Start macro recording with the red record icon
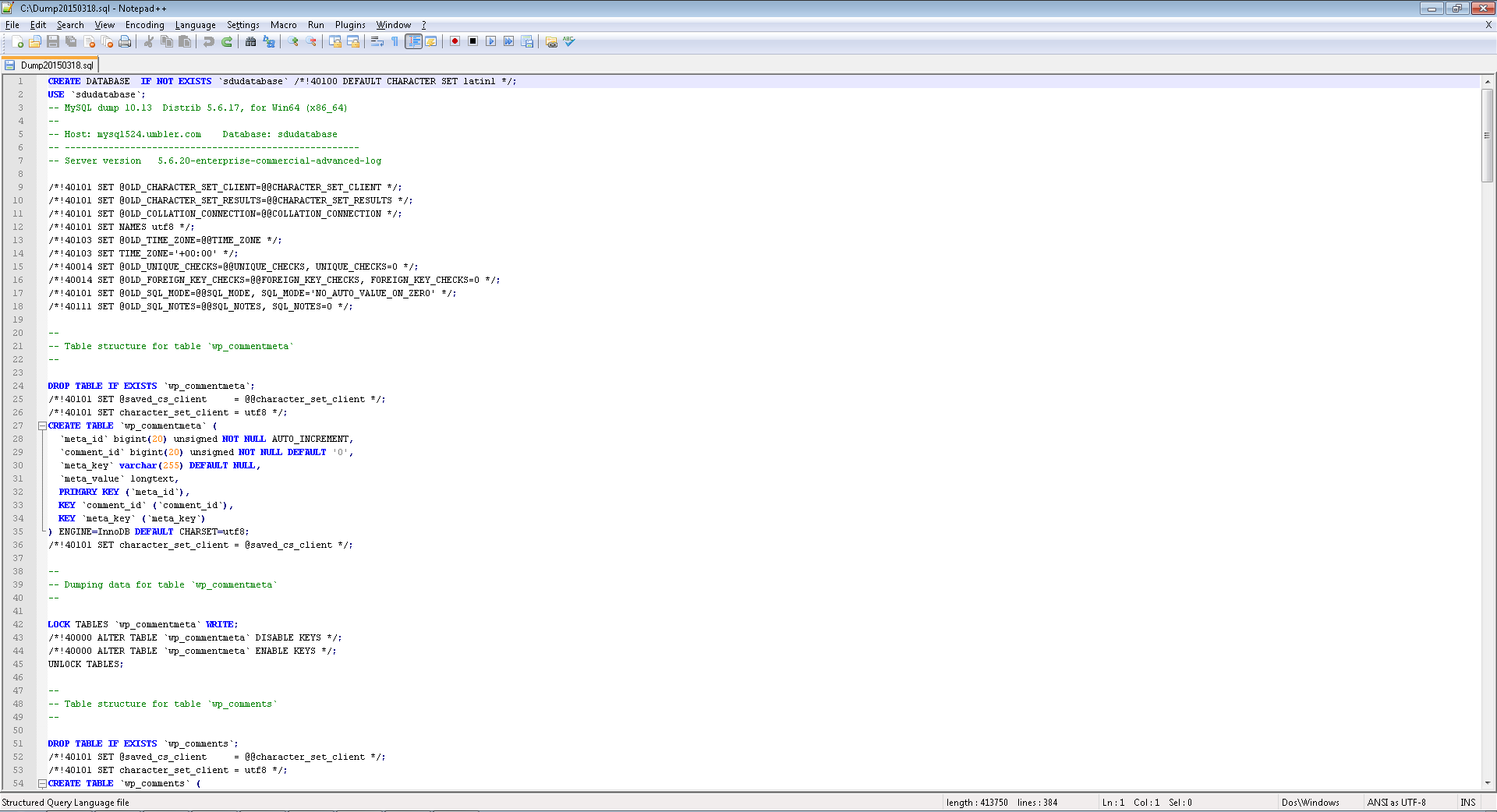 coord(455,41)
